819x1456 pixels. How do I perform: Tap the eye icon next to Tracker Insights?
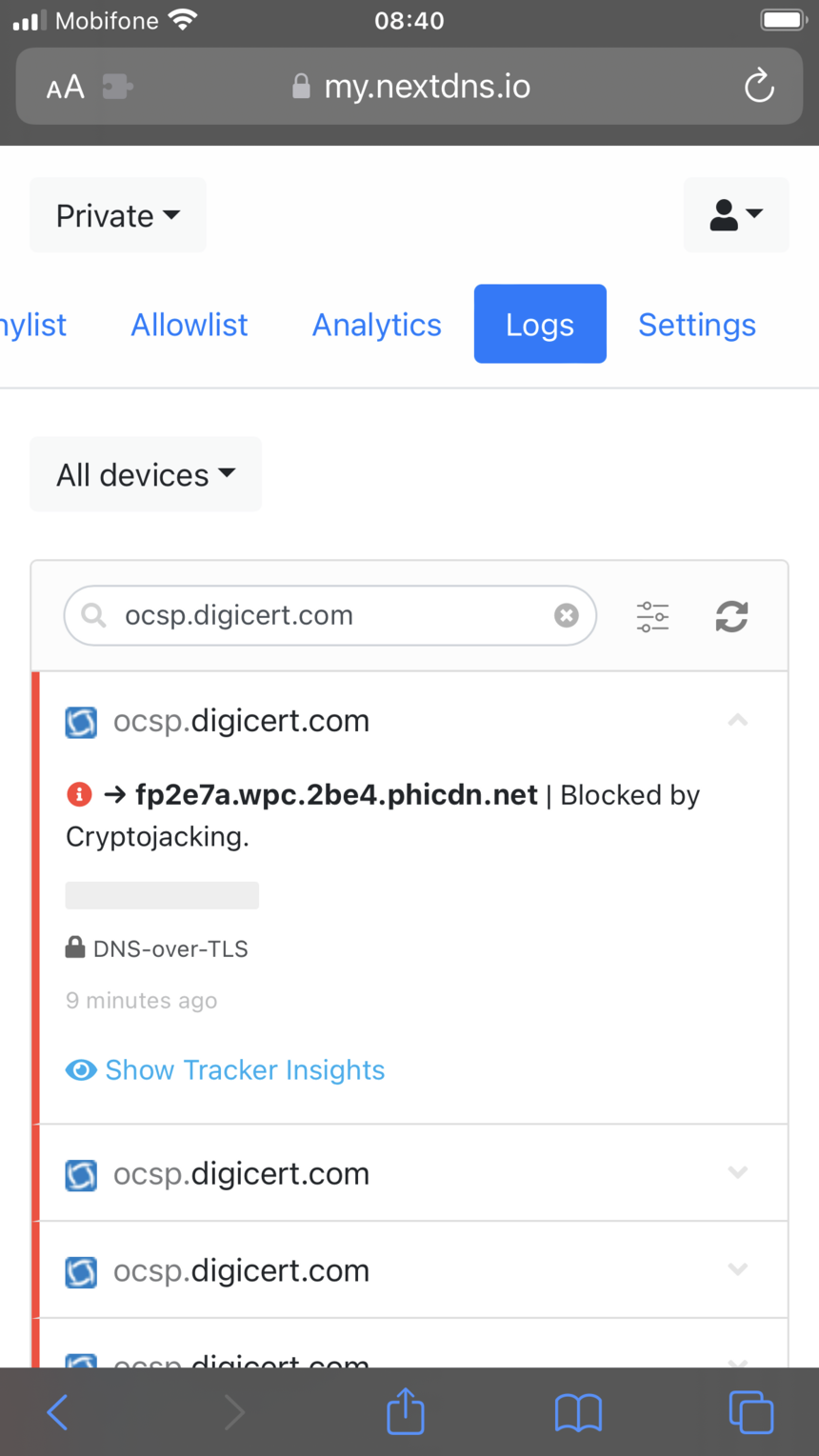[x=81, y=1069]
